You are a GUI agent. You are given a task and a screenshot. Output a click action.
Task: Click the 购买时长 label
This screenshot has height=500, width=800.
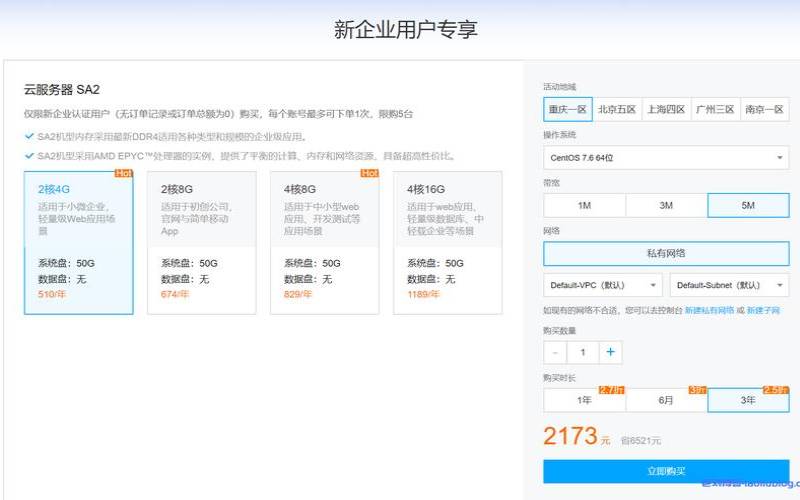pos(560,378)
